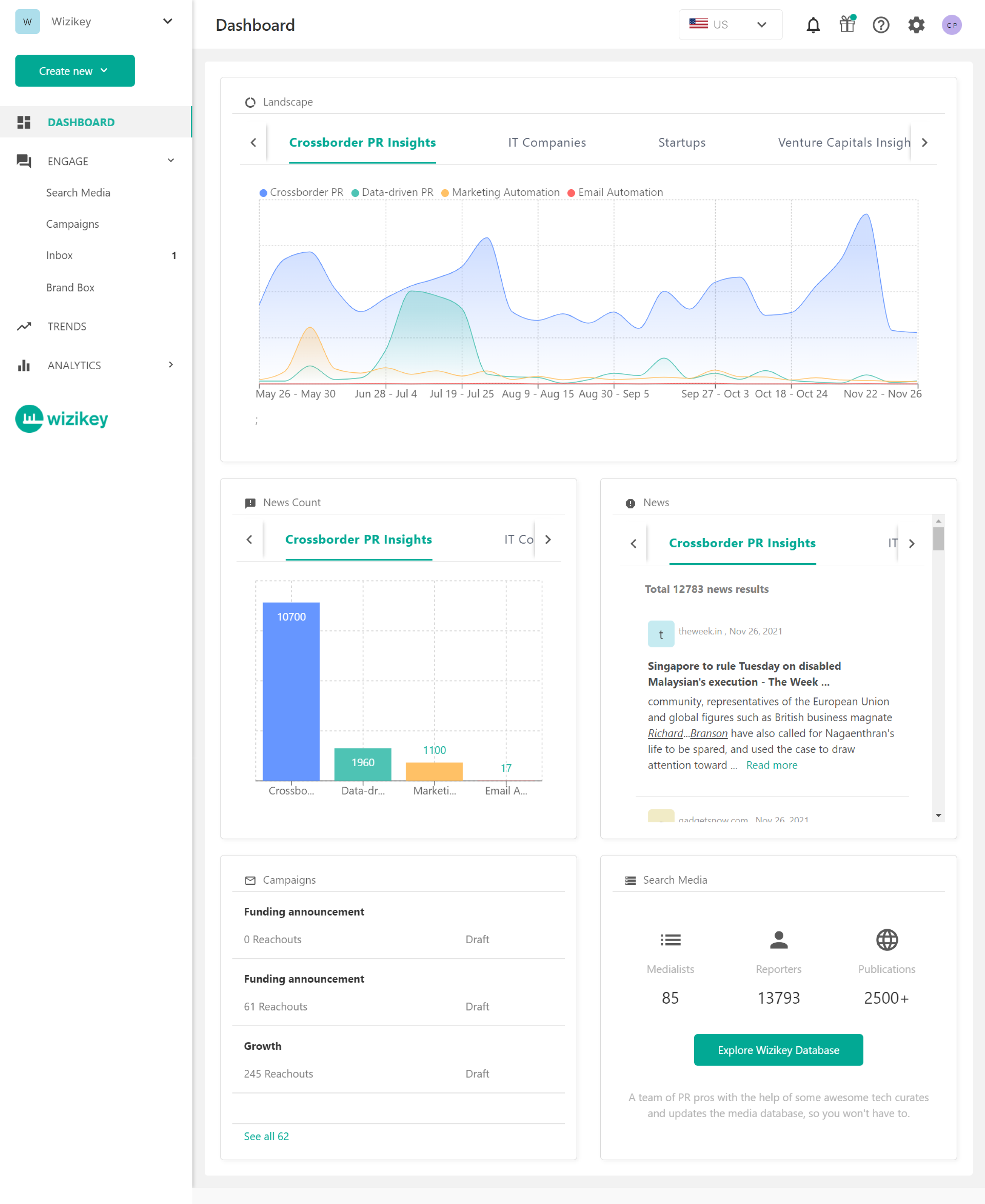Open the notifications bell
Image resolution: width=985 pixels, height=1204 pixels.
click(813, 25)
